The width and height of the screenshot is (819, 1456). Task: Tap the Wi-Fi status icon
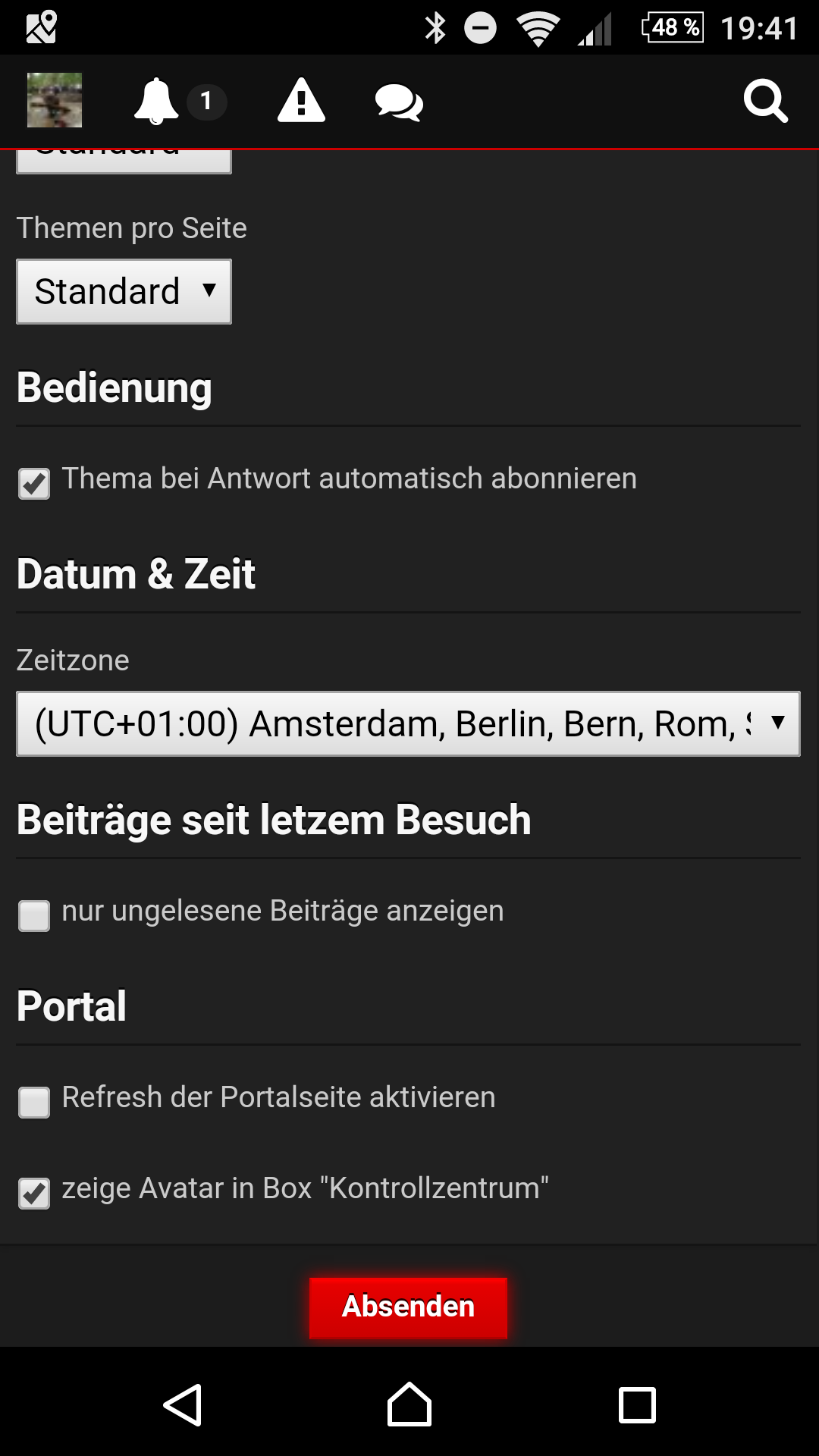click(538, 29)
